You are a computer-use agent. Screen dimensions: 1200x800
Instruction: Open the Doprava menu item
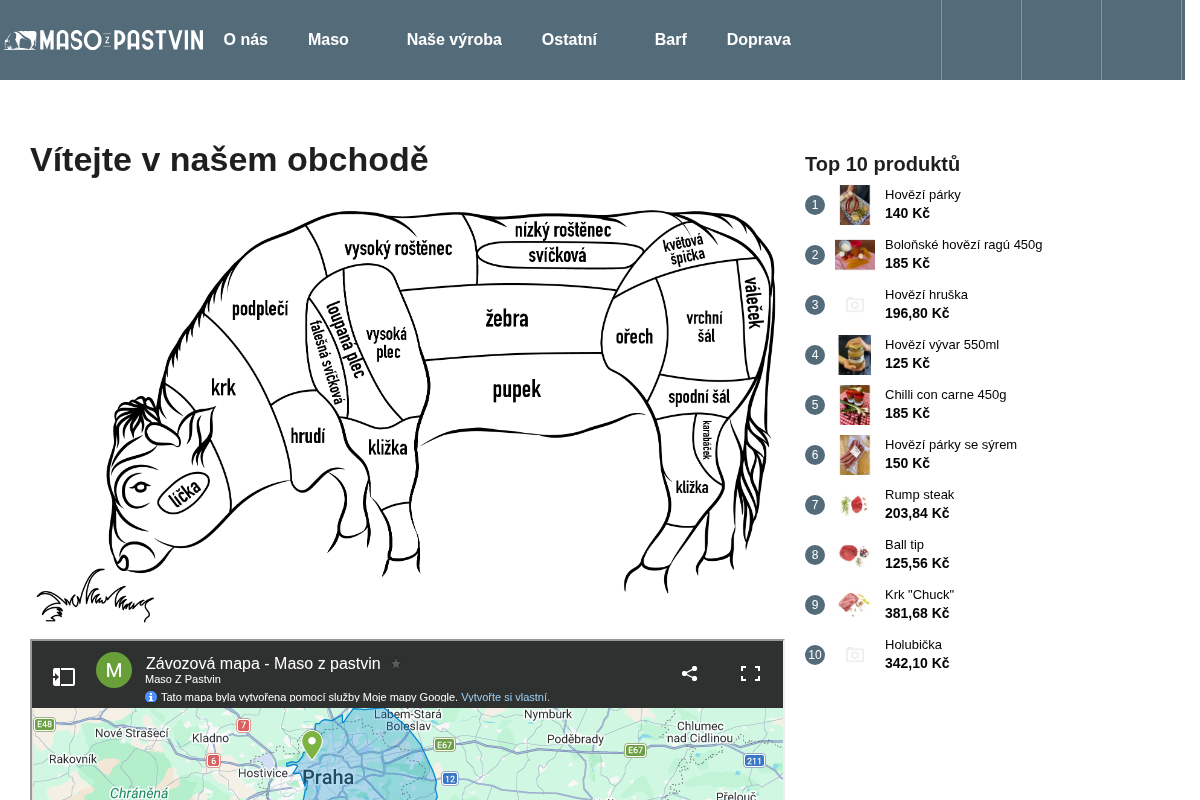tap(759, 40)
